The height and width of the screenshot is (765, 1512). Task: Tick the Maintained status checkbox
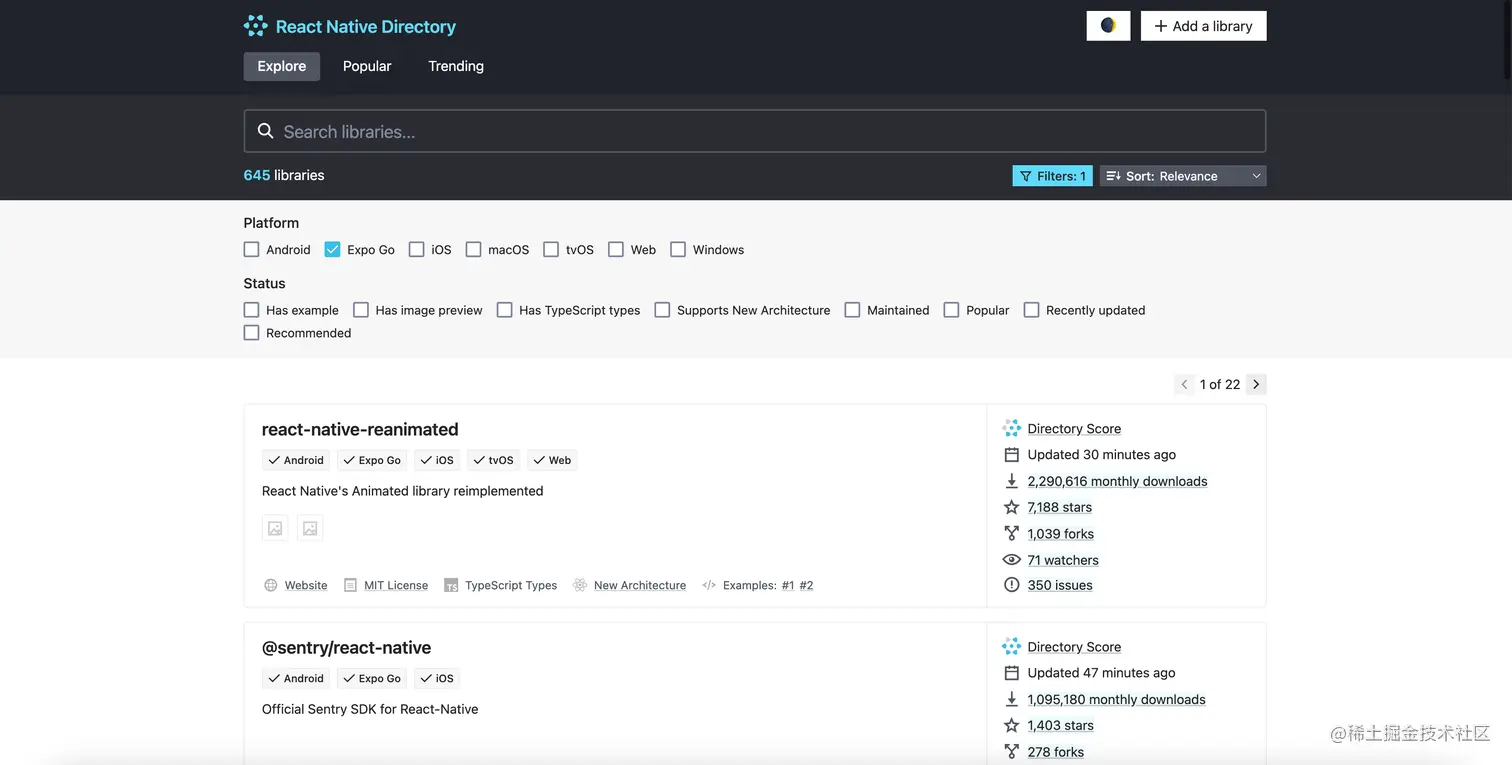click(x=852, y=310)
